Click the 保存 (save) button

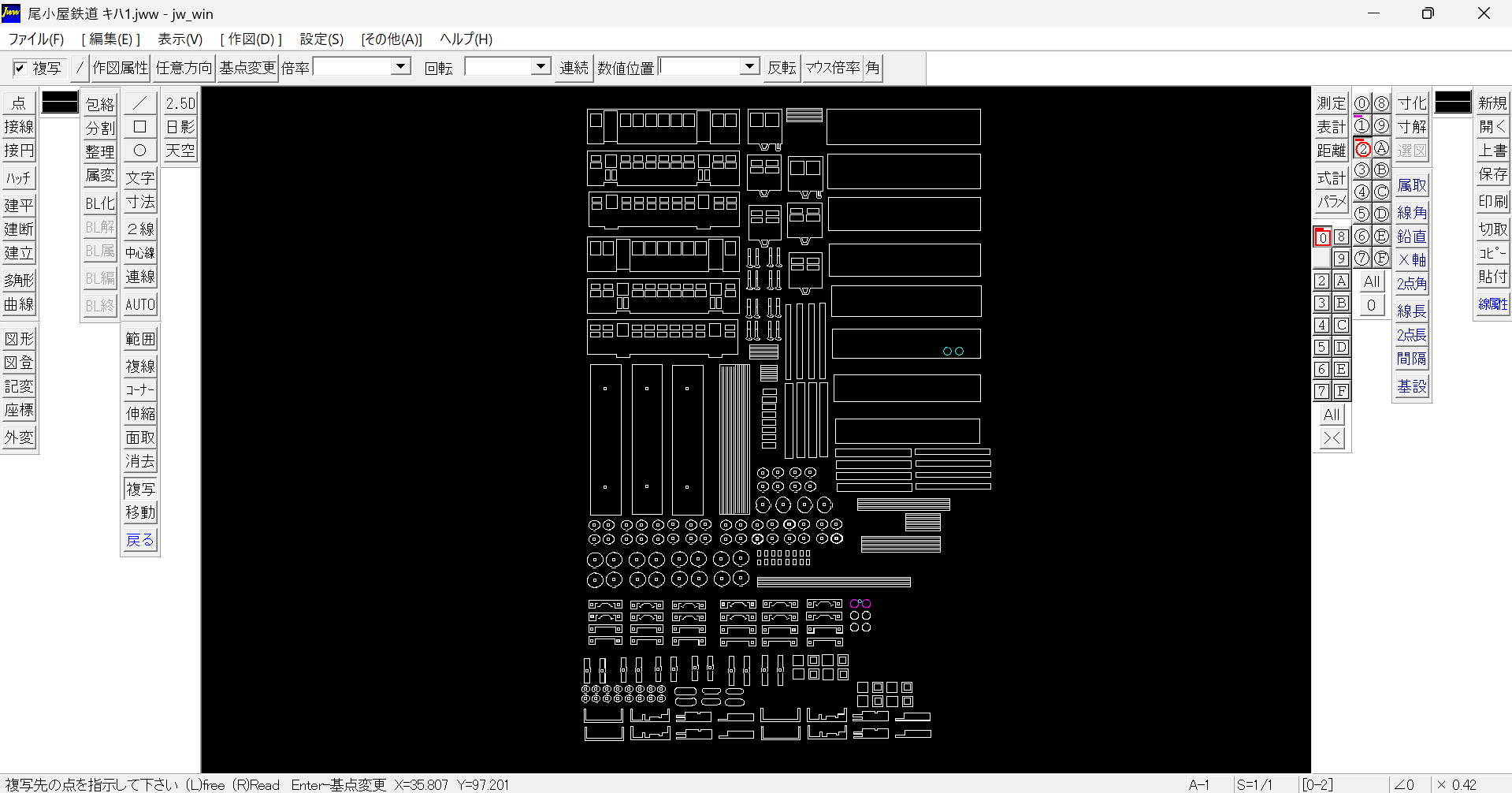tap(1492, 174)
